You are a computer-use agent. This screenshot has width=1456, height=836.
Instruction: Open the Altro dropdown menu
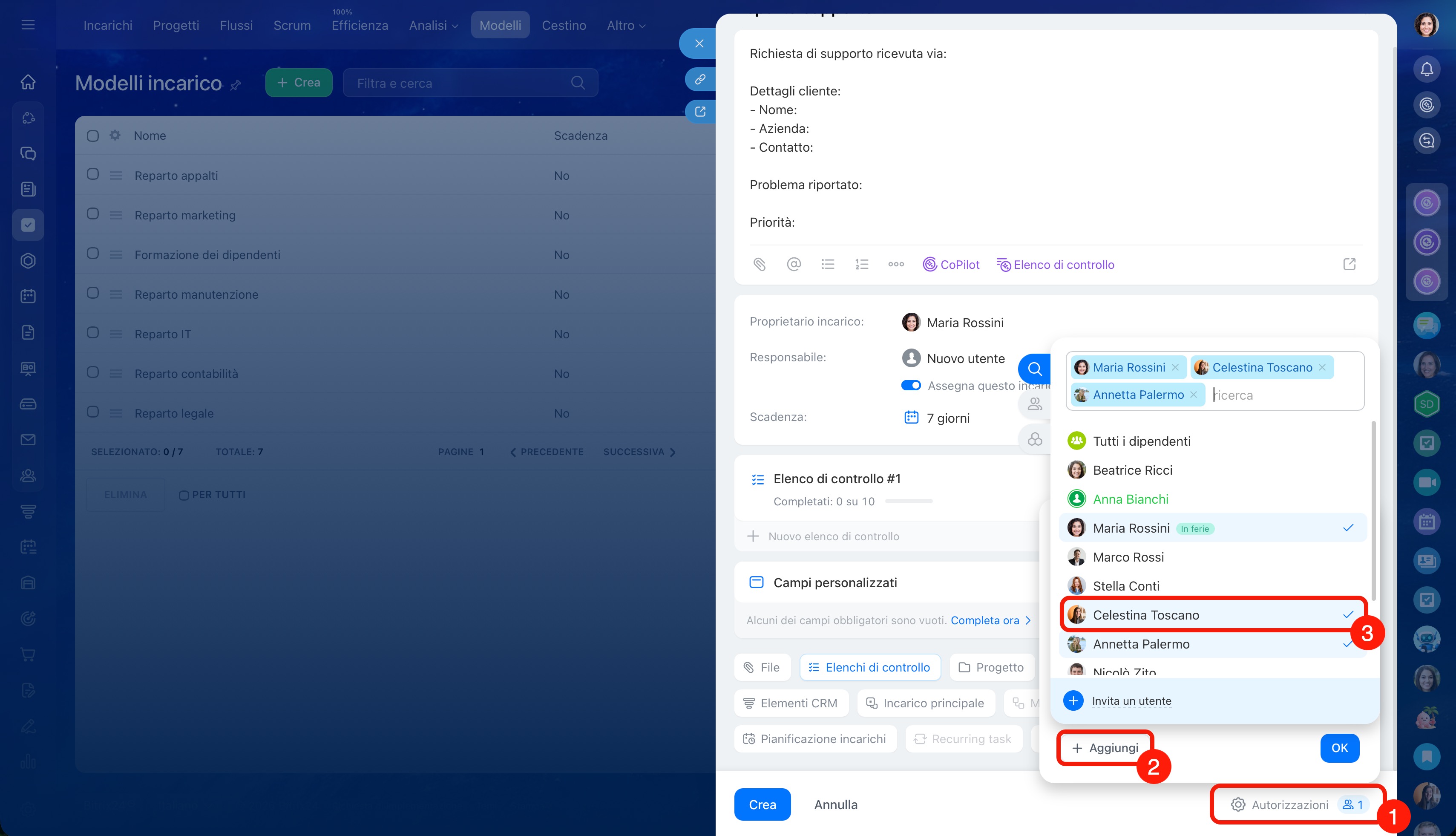click(626, 25)
